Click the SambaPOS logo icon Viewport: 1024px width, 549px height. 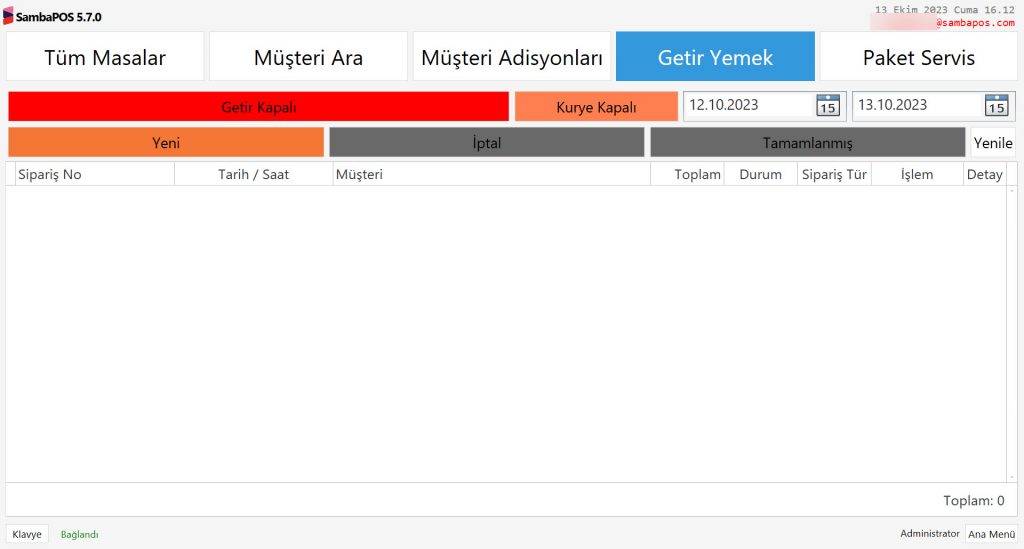click(x=9, y=17)
